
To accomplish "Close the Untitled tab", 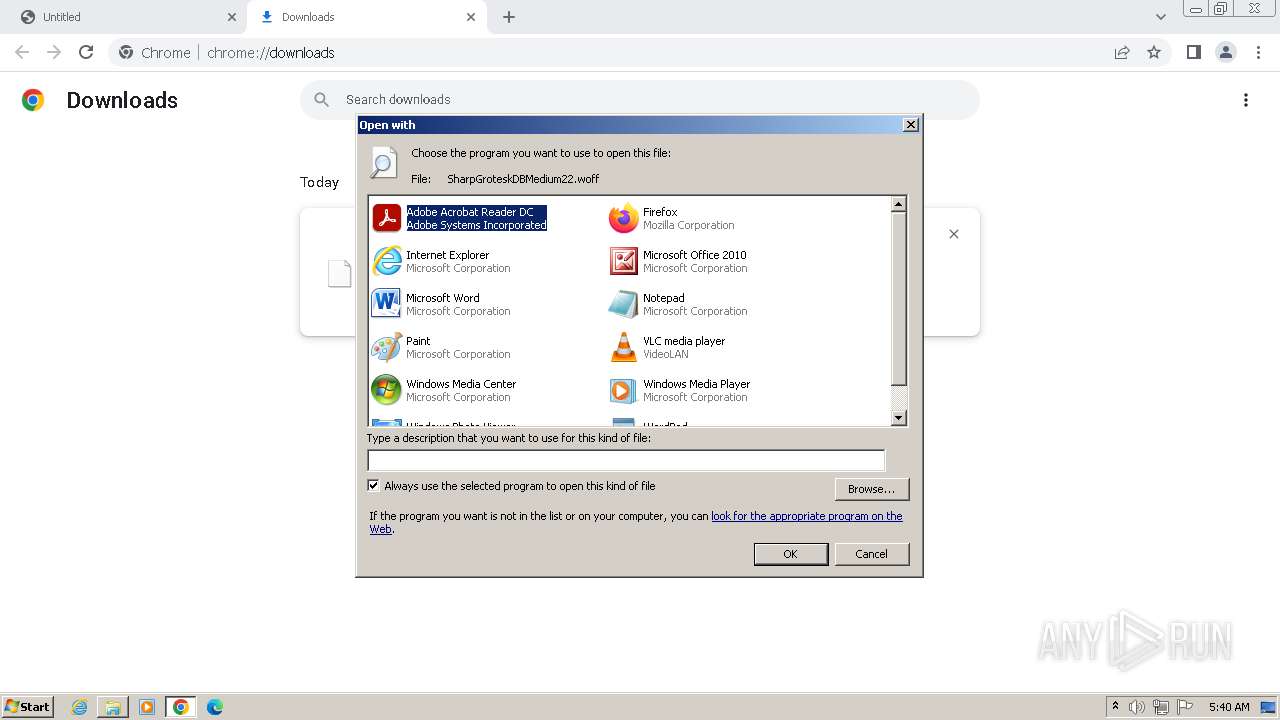I will [232, 17].
